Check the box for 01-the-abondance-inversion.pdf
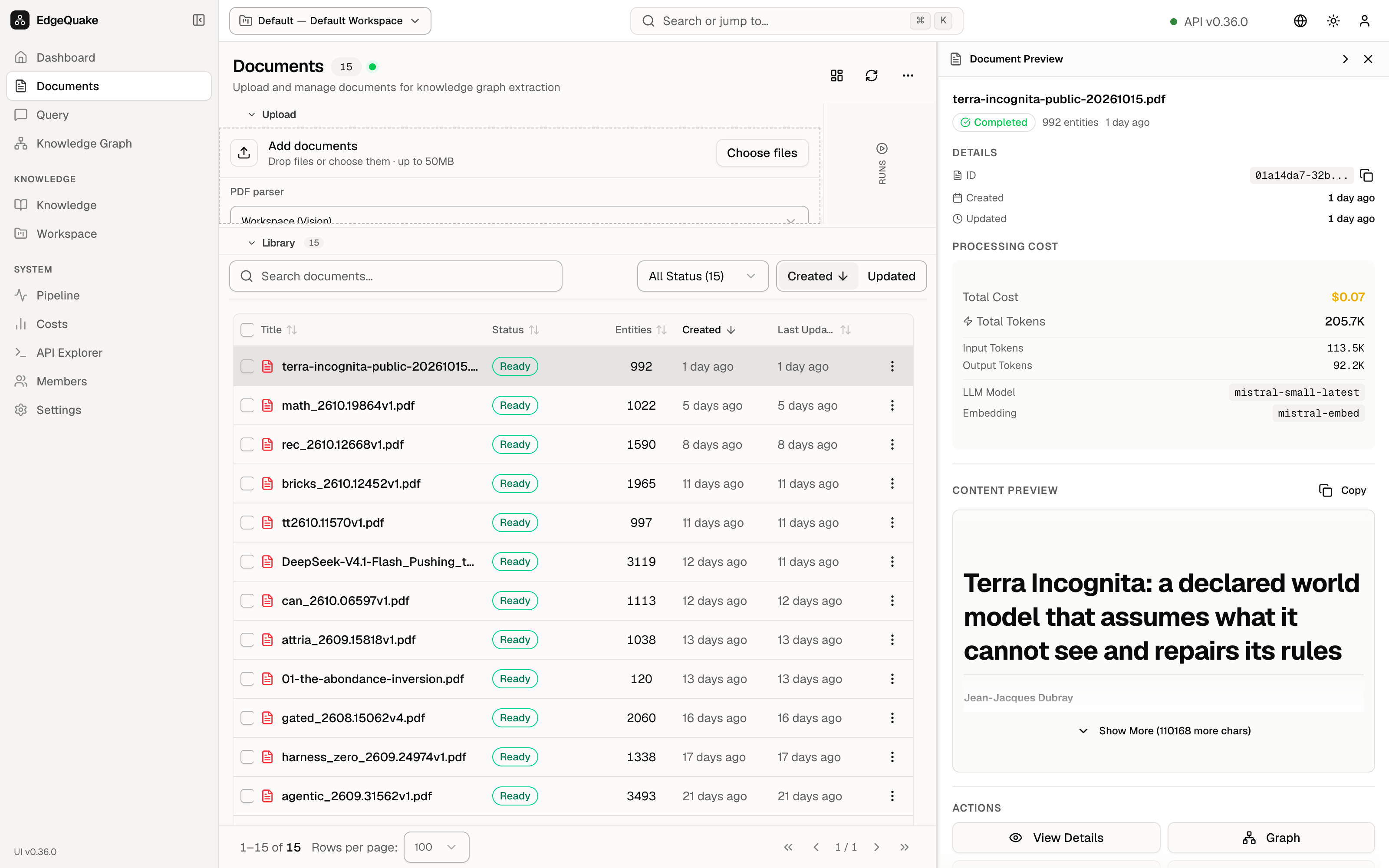 tap(247, 678)
